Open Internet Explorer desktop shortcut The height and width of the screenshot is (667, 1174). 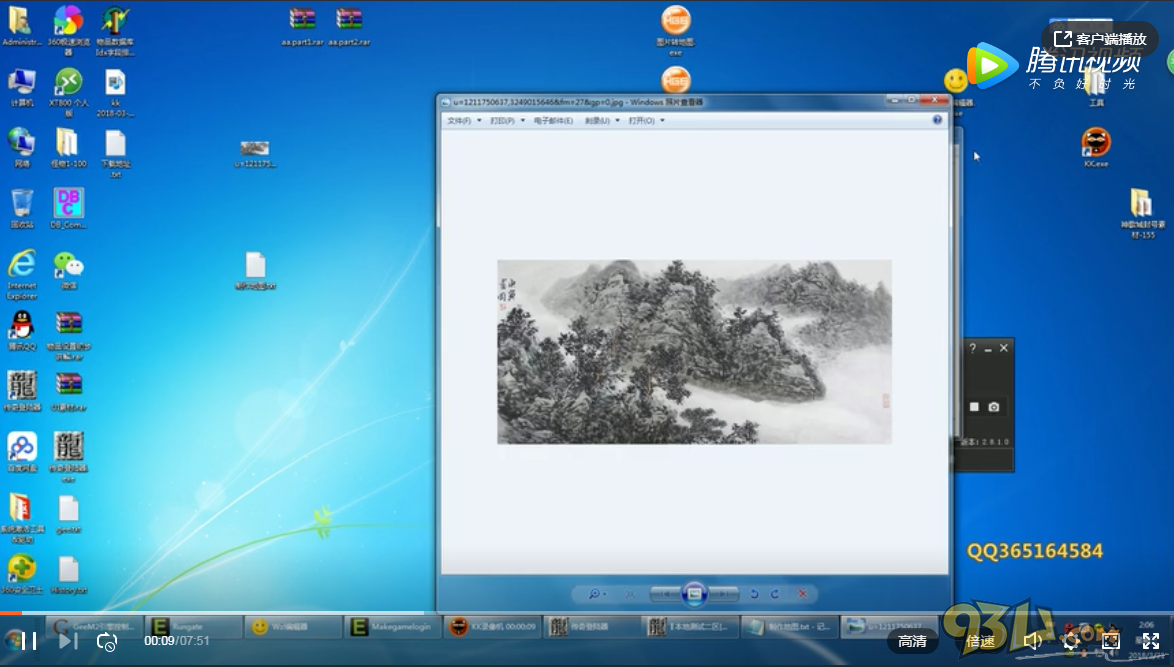point(21,275)
